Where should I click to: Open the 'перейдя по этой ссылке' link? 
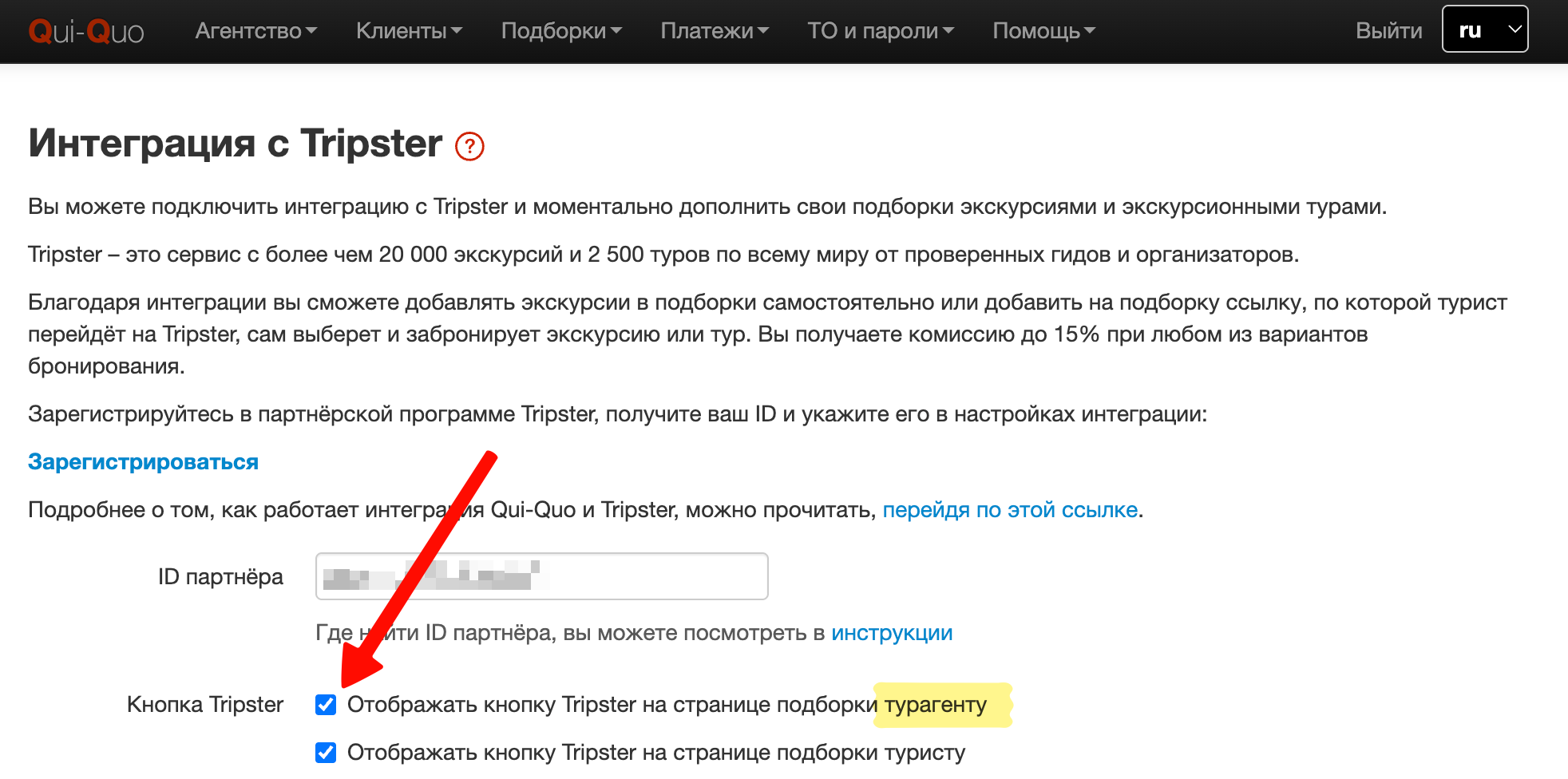click(x=1010, y=509)
